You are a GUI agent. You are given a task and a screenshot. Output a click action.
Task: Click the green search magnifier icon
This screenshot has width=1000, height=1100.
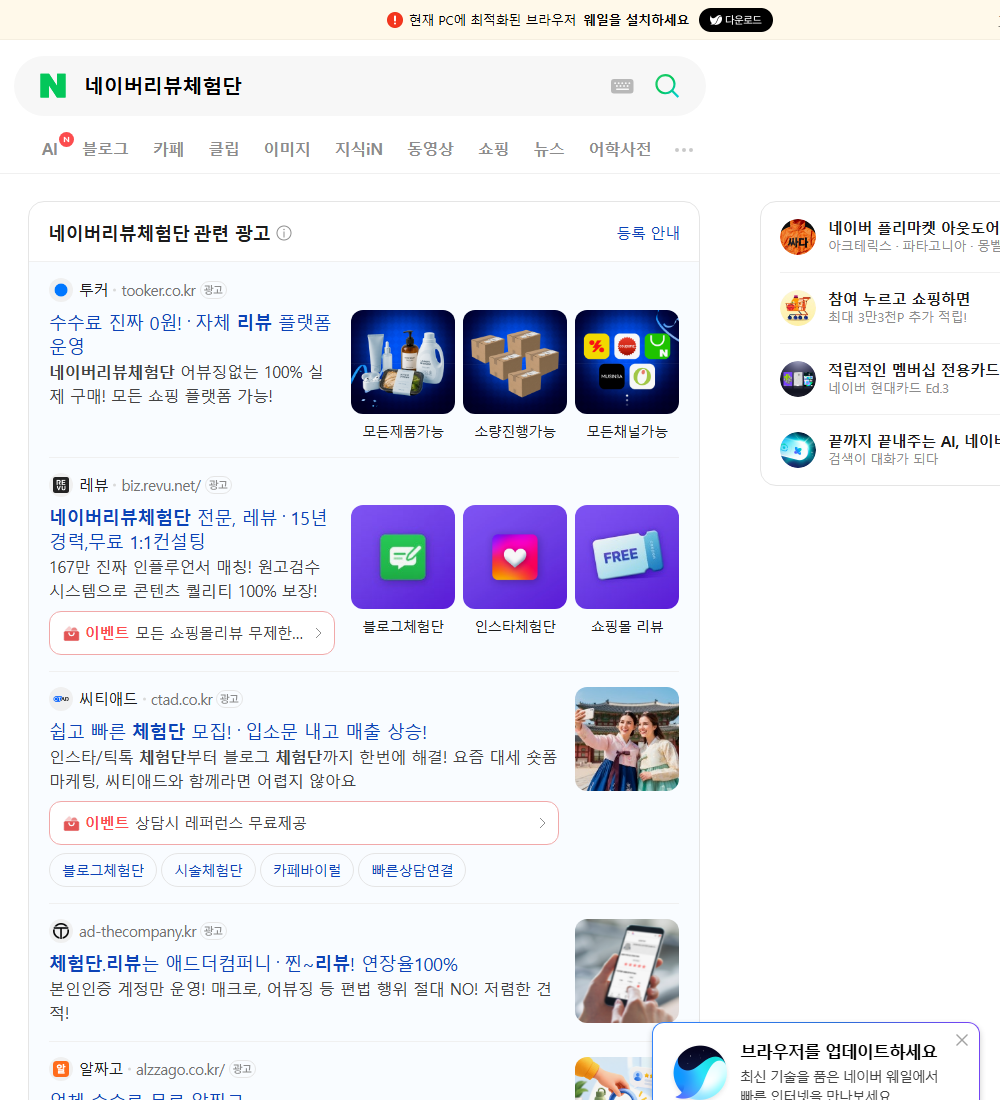coord(667,86)
